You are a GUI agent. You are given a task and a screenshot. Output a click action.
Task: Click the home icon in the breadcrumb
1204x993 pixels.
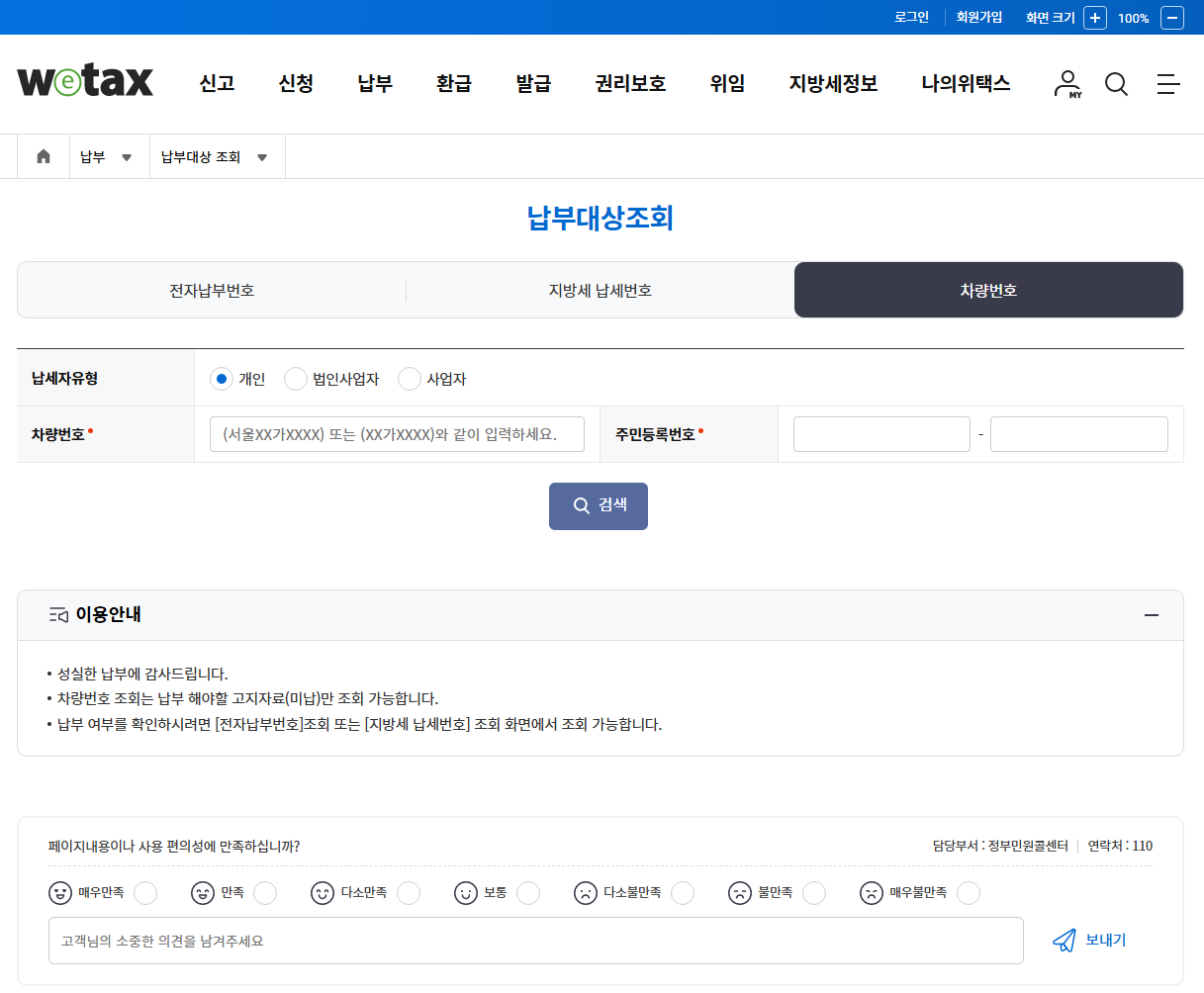(43, 155)
